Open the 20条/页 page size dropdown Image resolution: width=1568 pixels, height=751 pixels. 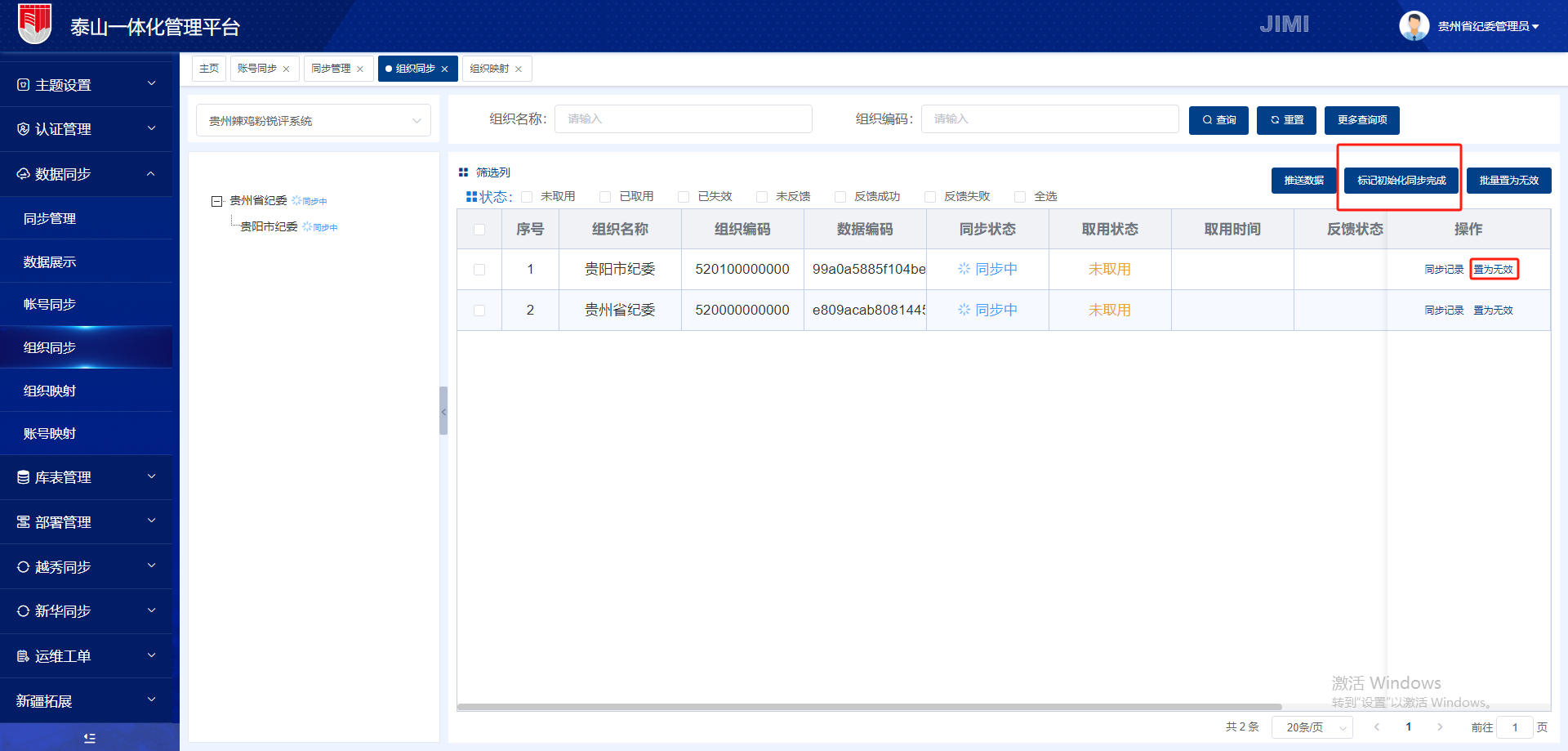[x=1312, y=727]
